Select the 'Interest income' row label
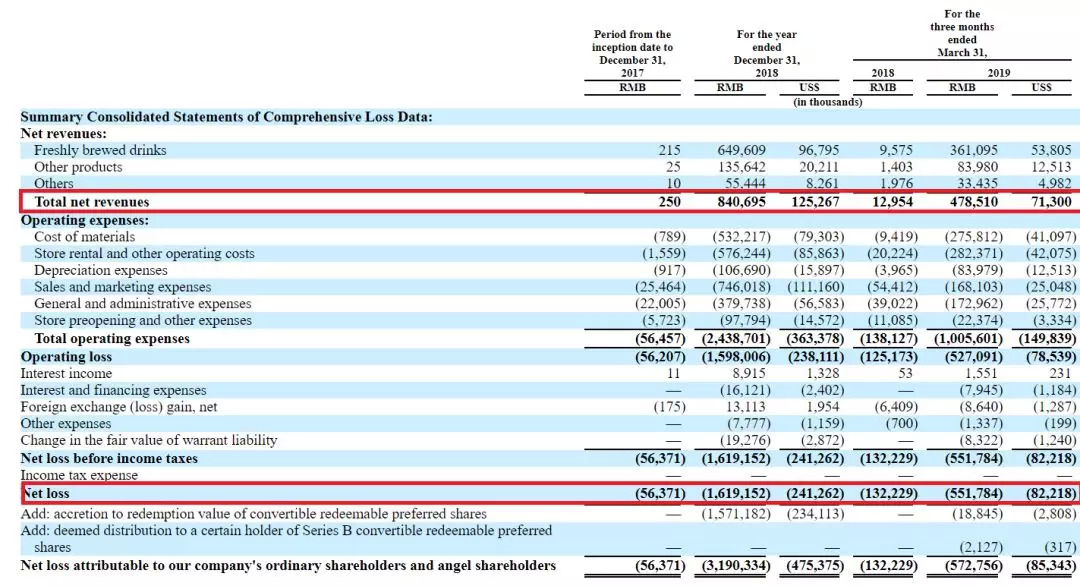Image resolution: width=1080 pixels, height=586 pixels. [66, 373]
